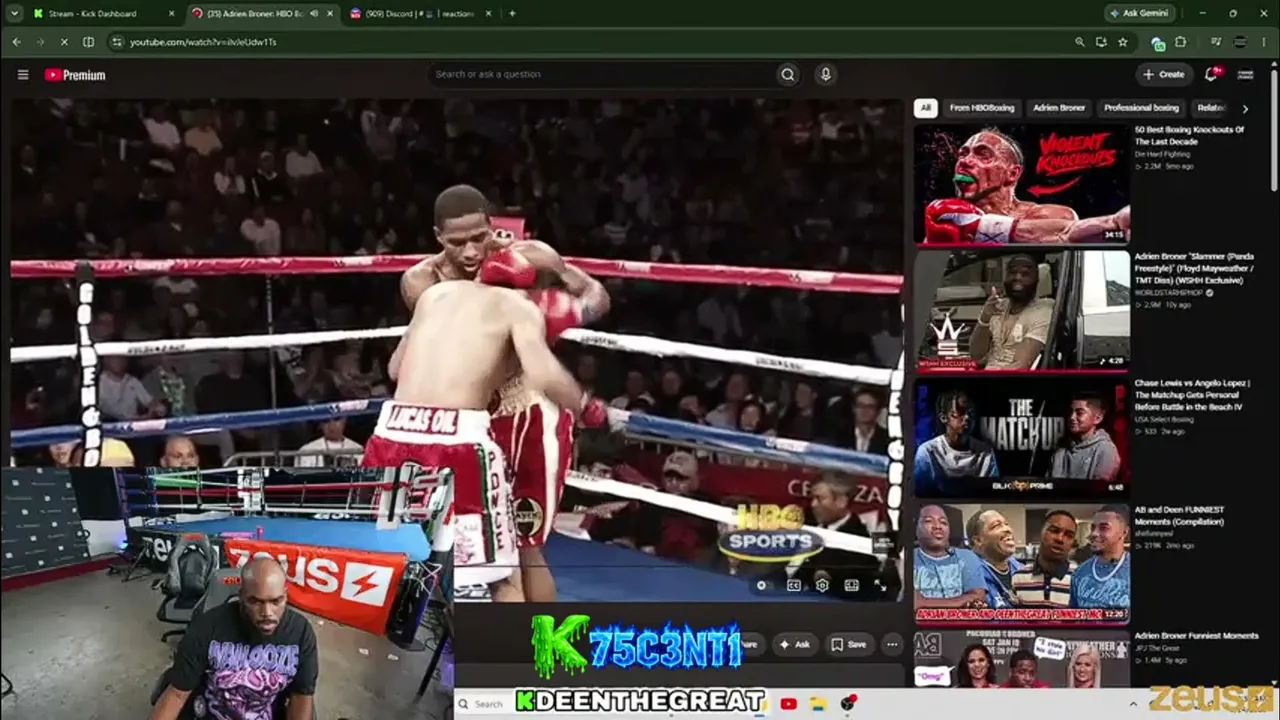The width and height of the screenshot is (1280, 720).
Task: Go to YouTube Premium home logo
Action: point(75,75)
